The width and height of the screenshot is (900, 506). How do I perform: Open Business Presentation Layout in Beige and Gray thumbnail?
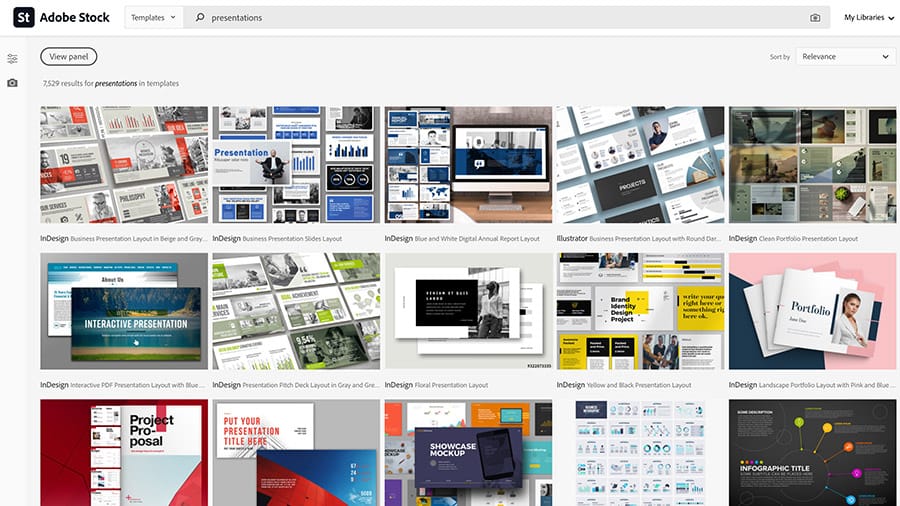(x=124, y=165)
